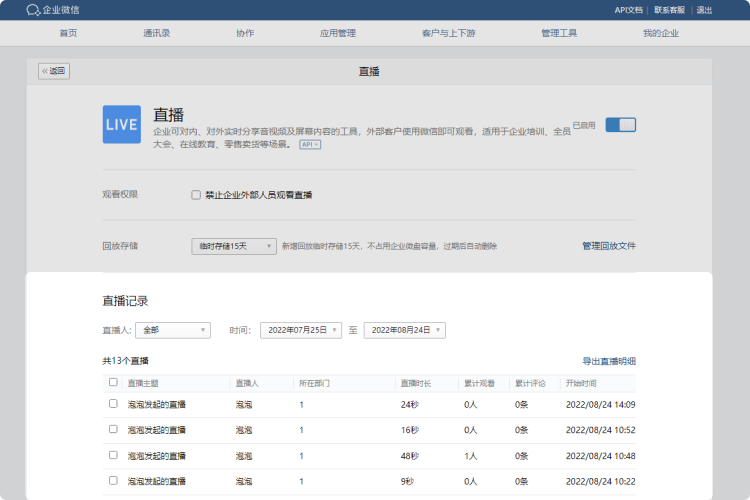Click the 共13个直播 count text

pos(125,361)
